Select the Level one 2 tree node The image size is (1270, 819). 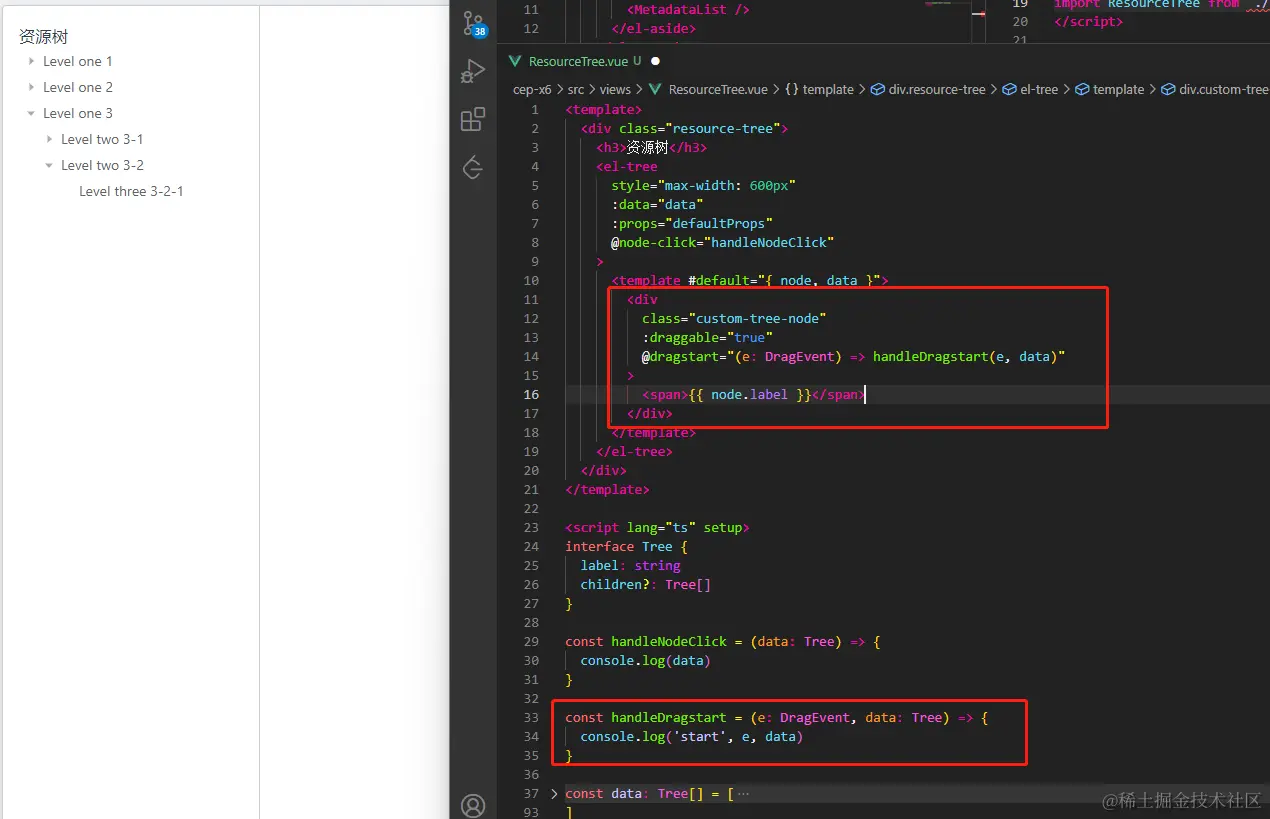[78, 87]
